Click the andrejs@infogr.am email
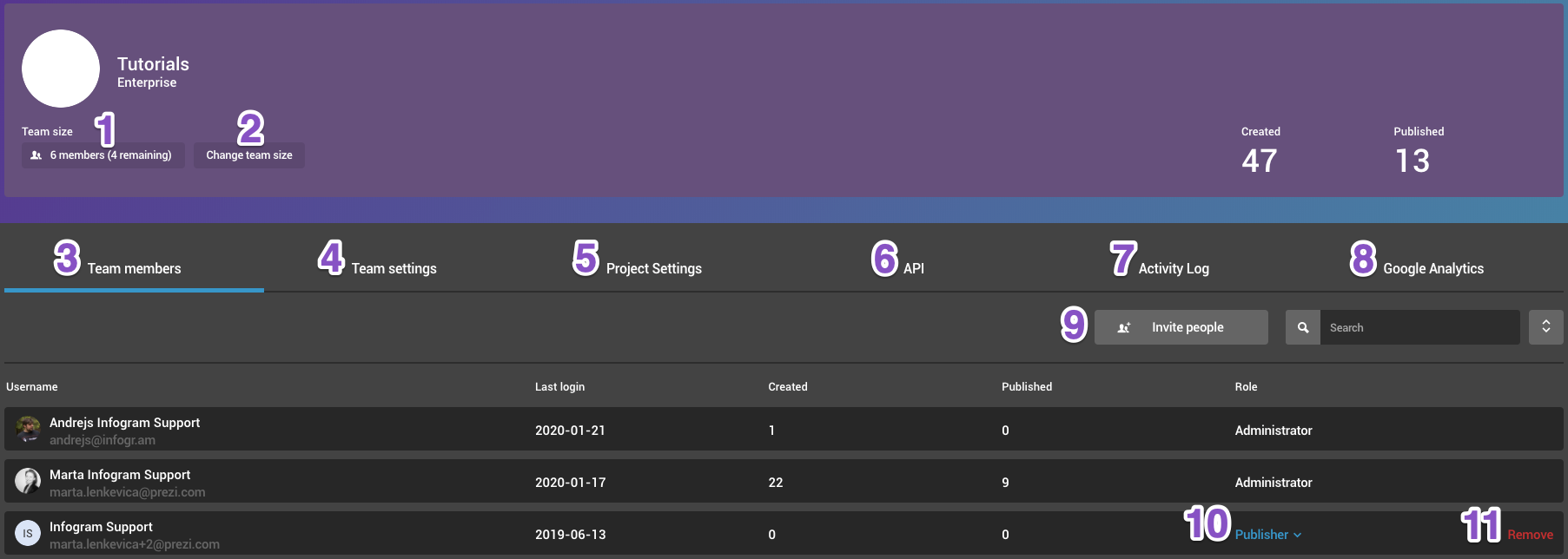1568x559 pixels. 103,440
